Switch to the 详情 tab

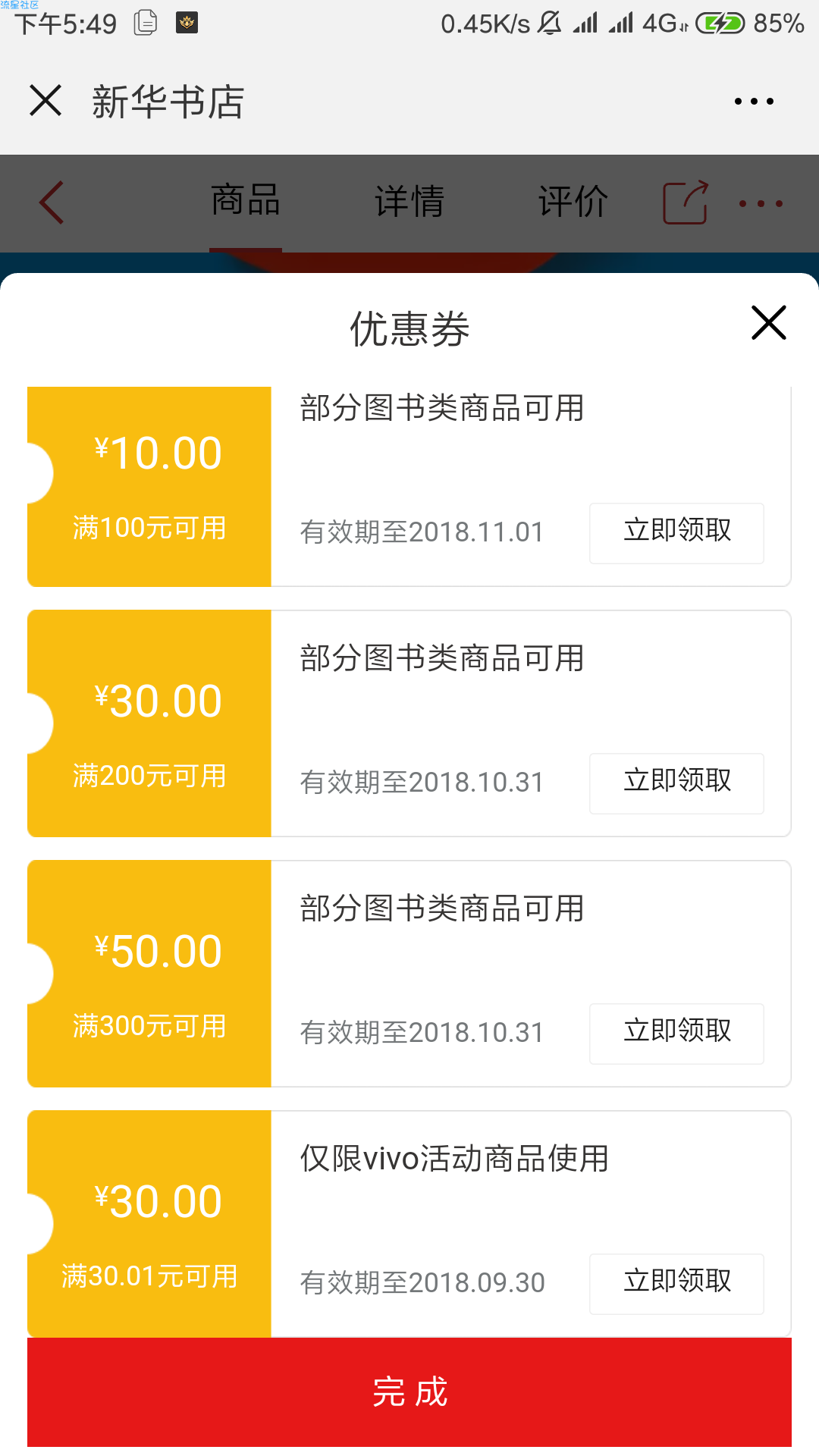409,201
